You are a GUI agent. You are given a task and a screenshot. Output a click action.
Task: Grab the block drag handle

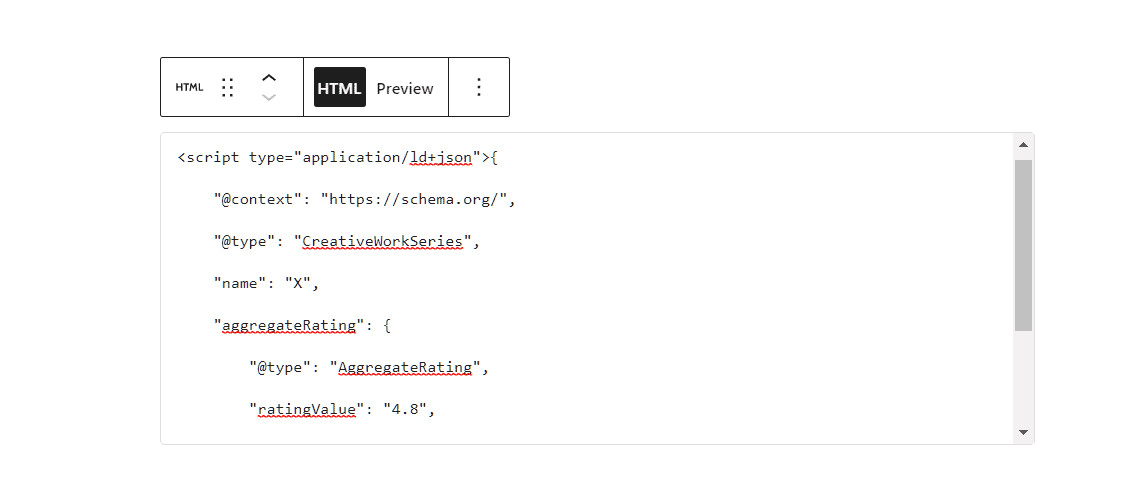[227, 87]
